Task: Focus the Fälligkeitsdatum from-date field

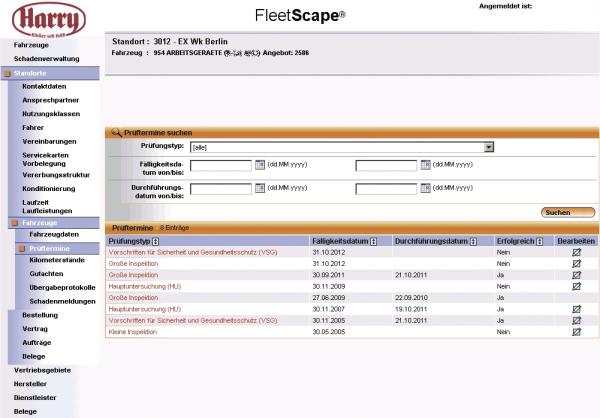Action: (221, 165)
